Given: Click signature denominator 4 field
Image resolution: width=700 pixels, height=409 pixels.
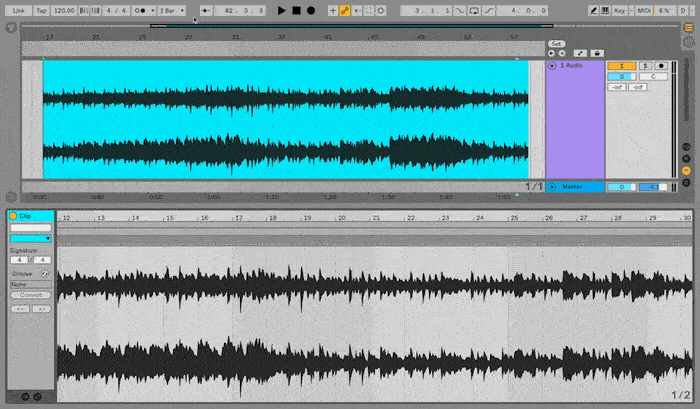Looking at the screenshot, I should [42, 260].
